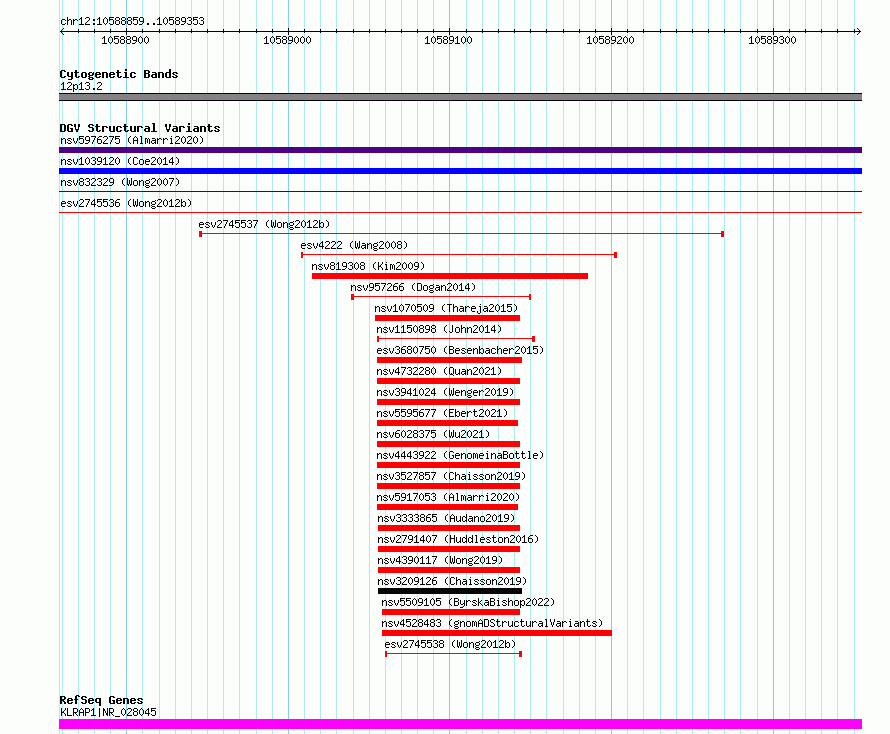The width and height of the screenshot is (890, 734).
Task: Open nsv1070509 (Thareja2015) variant
Action: click(x=446, y=308)
